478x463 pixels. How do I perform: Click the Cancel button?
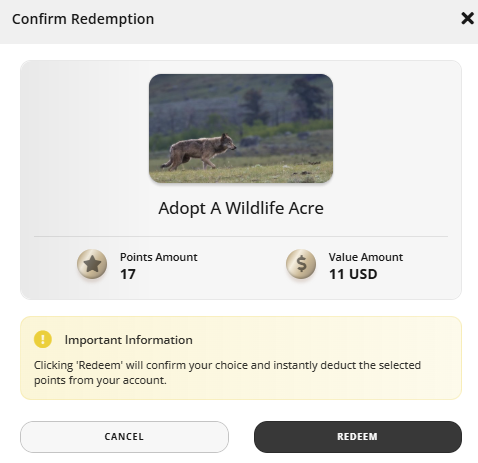(x=124, y=437)
